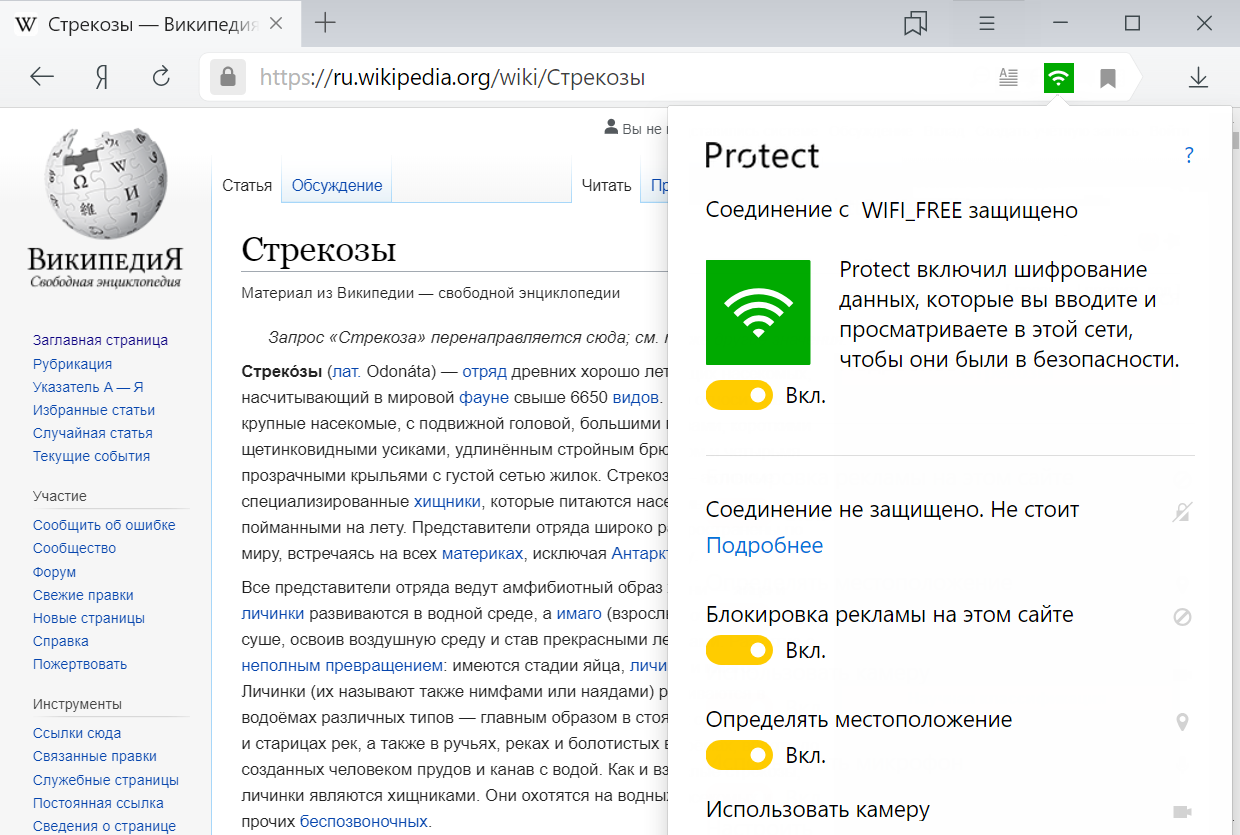The height and width of the screenshot is (835, 1240).
Task: Turn off the location detection toggle
Action: click(739, 755)
